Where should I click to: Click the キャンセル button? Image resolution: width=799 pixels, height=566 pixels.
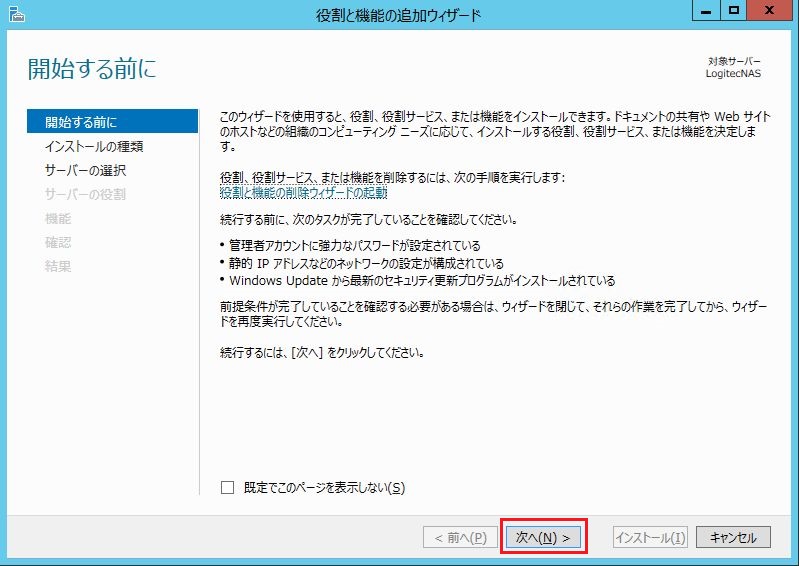point(733,537)
